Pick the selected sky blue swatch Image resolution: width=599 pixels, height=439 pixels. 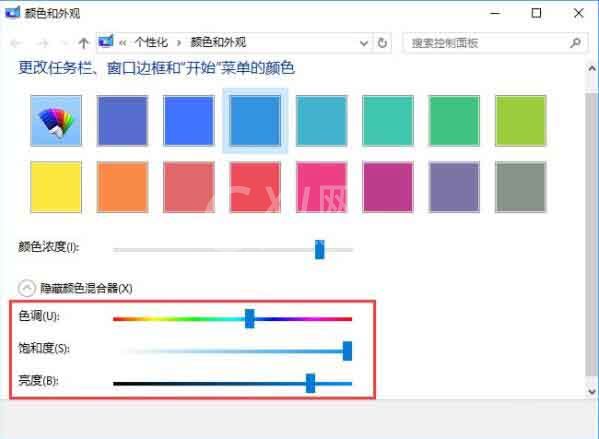click(255, 121)
